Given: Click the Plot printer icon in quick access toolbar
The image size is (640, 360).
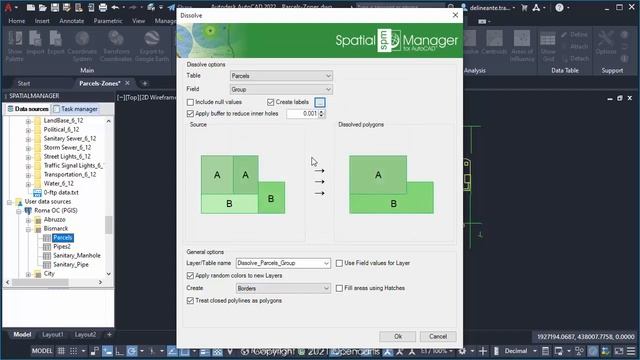Looking at the screenshot, I should (x=103, y=7).
